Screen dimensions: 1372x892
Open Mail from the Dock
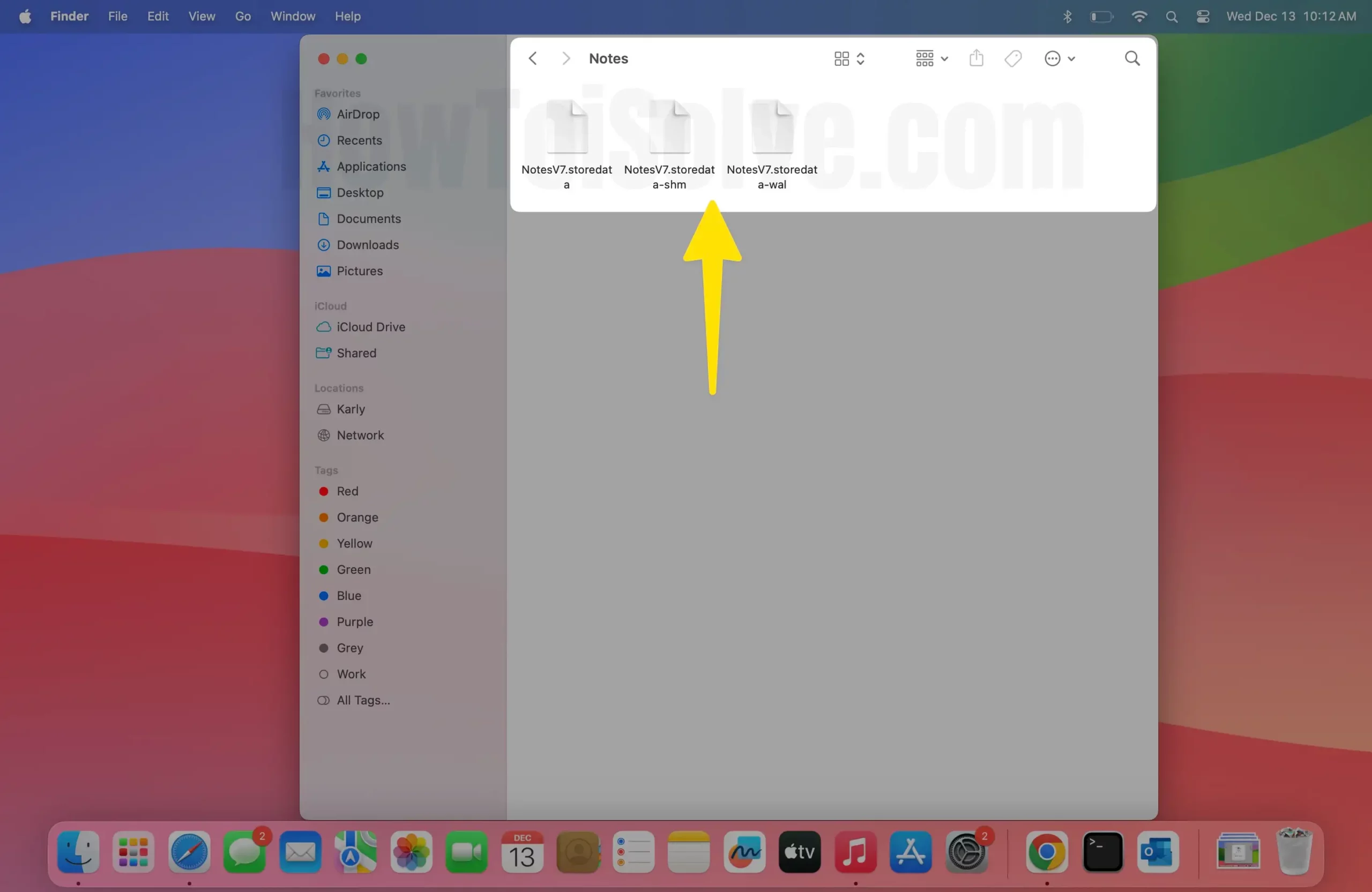tap(300, 852)
